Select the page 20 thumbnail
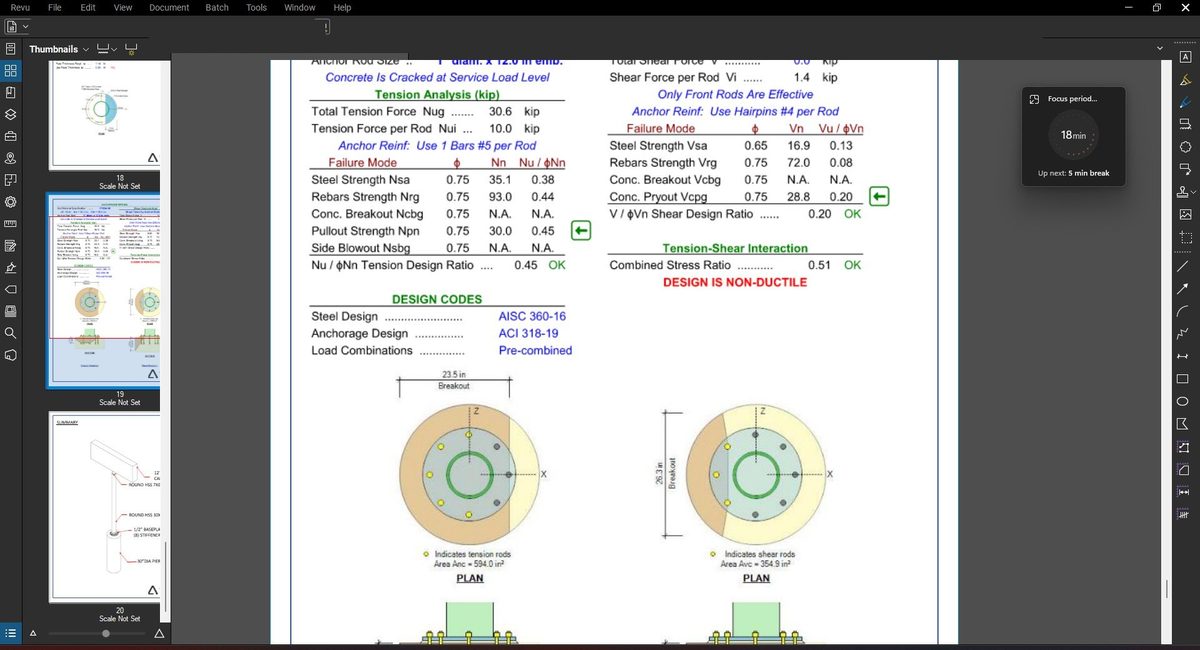 click(x=108, y=508)
